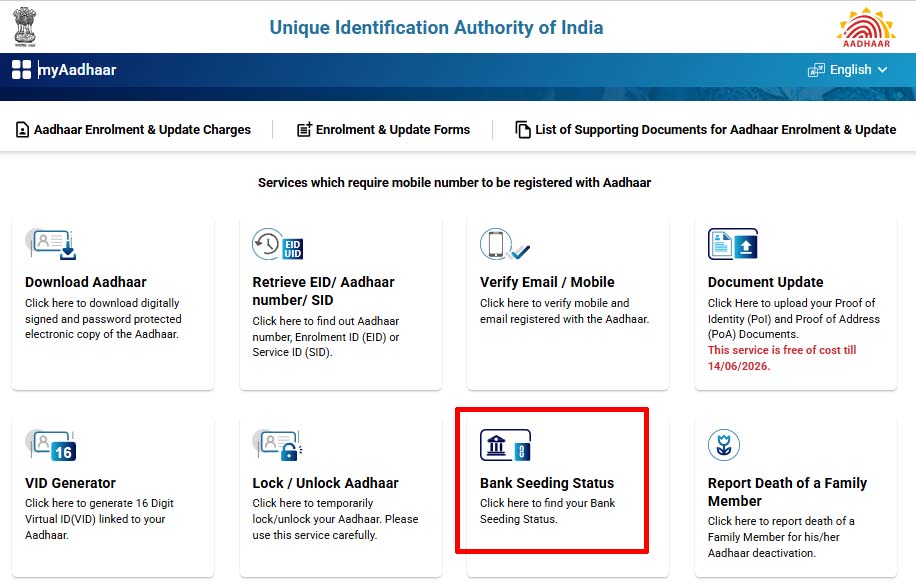Click the Retrieve EID/UID clock icon
This screenshot has width=916, height=585.
277,244
